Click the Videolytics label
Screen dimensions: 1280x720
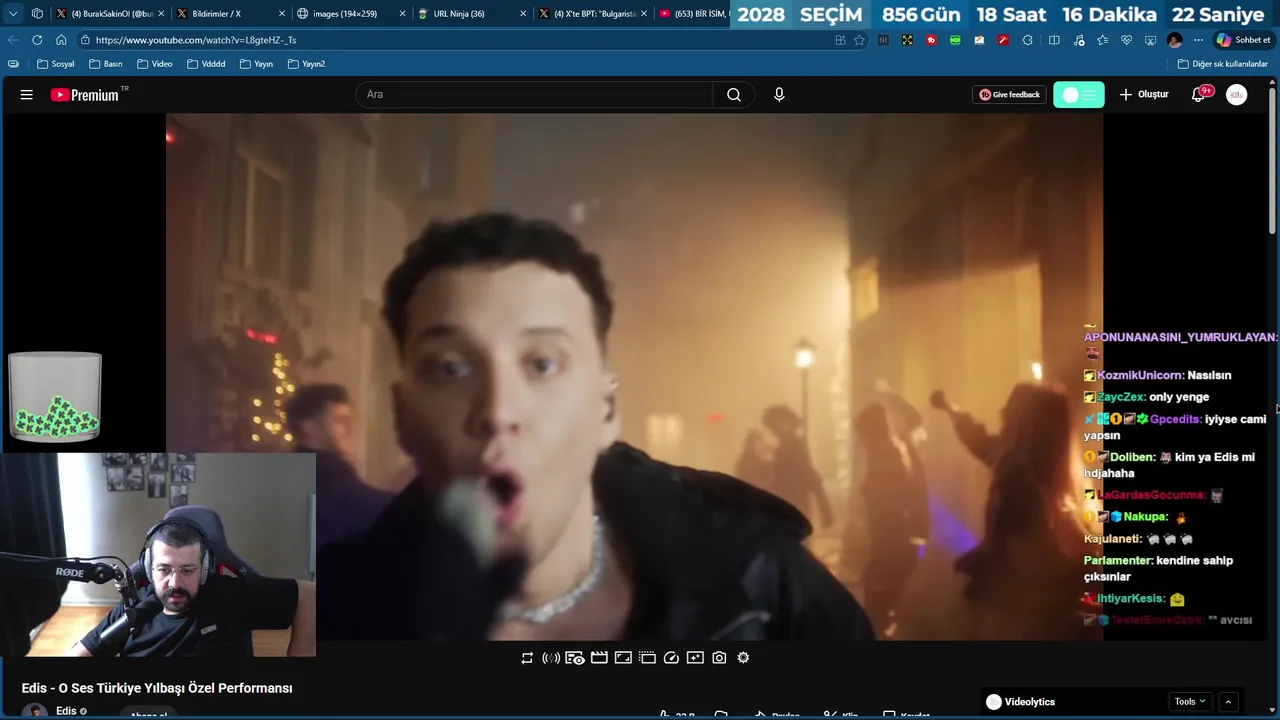coord(1029,702)
